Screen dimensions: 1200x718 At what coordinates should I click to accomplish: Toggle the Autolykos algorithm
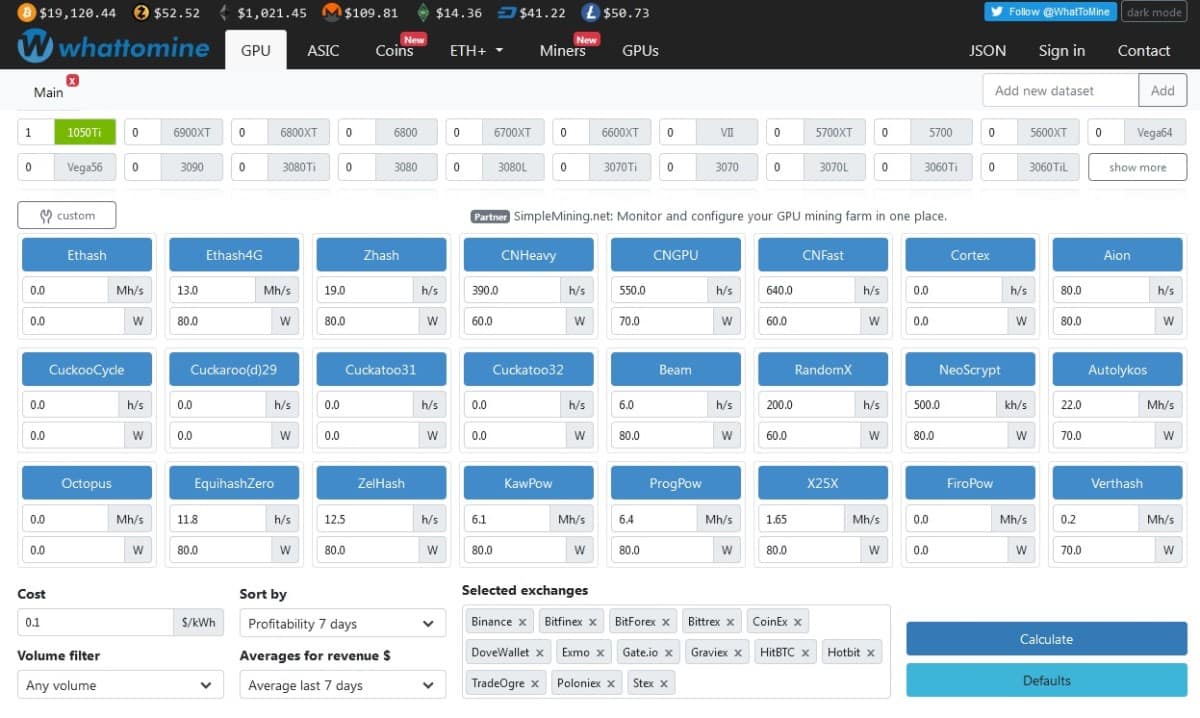1117,370
